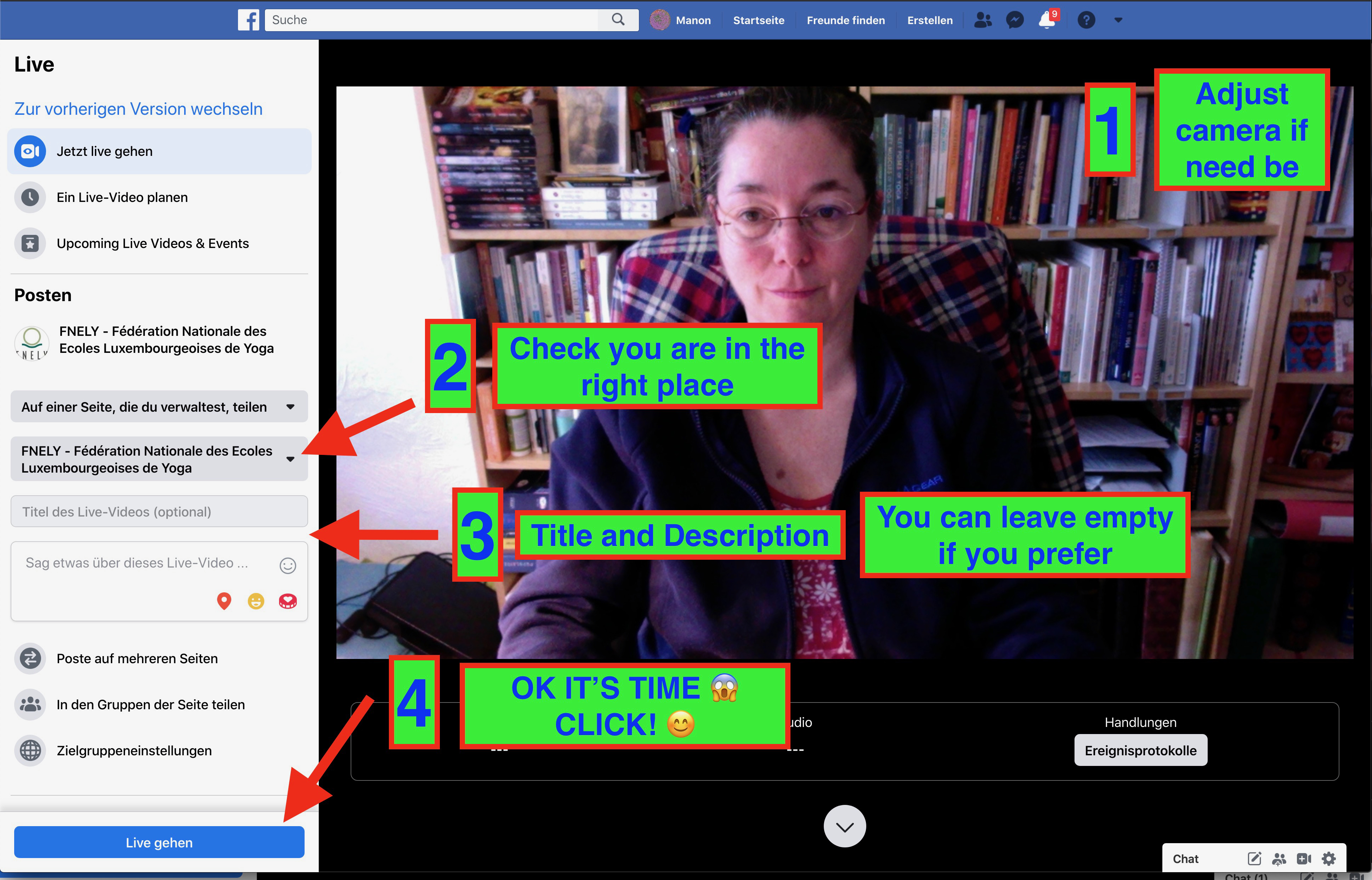Open notifications bell icon

point(1047,21)
